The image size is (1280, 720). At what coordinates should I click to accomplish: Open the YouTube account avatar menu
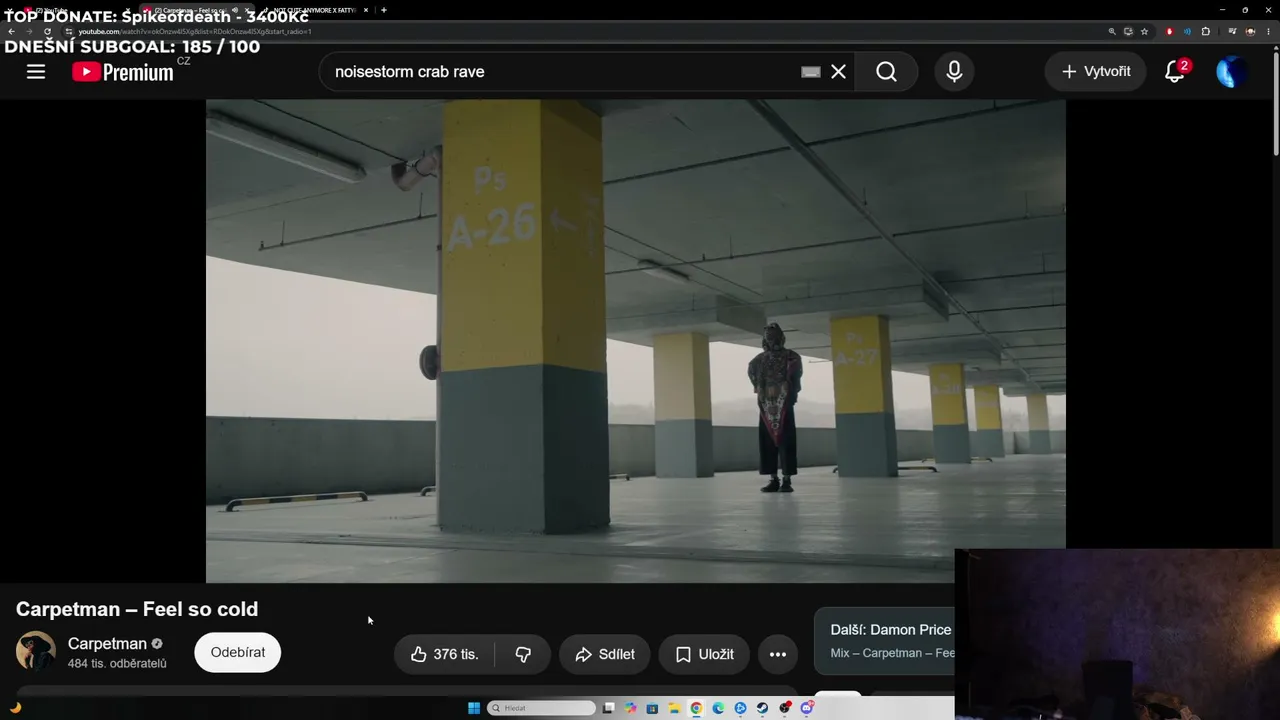click(x=1231, y=71)
